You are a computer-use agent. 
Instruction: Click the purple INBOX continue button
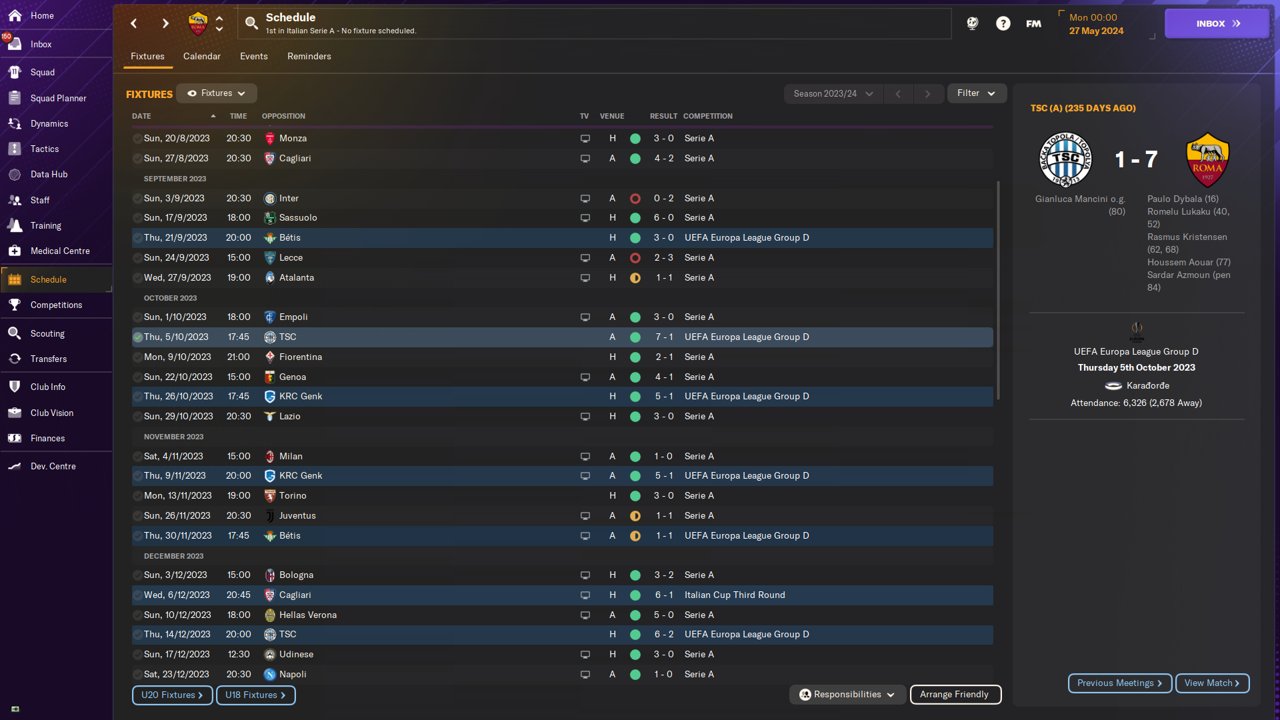(x=1217, y=24)
